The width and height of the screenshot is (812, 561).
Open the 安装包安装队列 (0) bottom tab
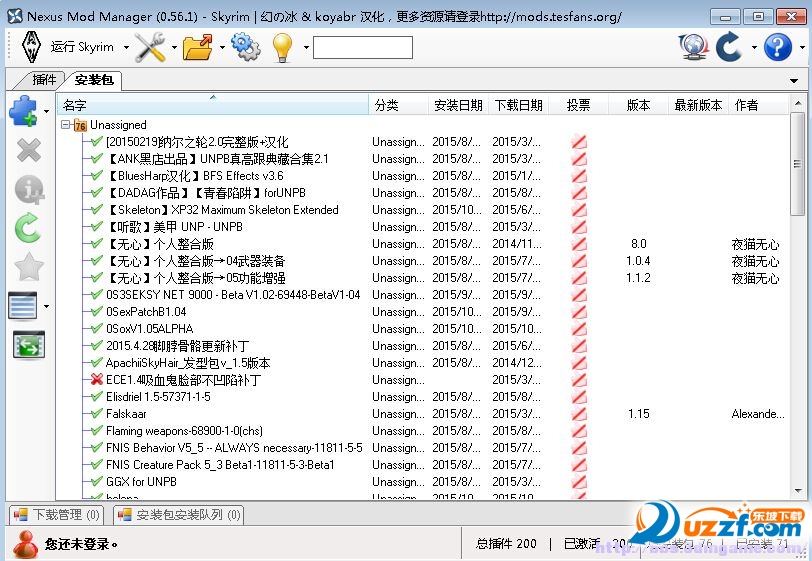(179, 514)
